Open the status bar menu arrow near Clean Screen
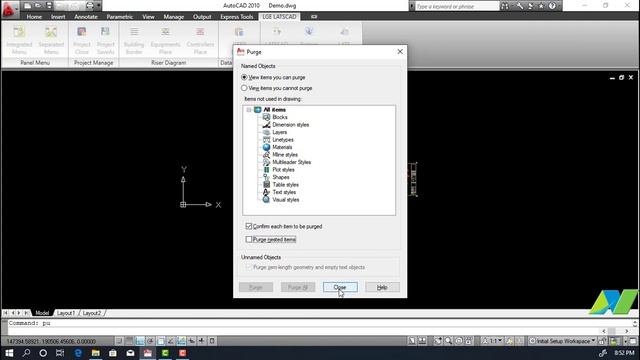640x360 pixels. click(625, 341)
